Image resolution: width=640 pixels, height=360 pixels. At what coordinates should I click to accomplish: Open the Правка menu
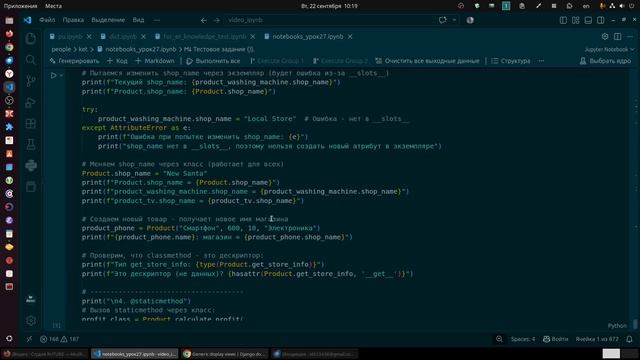point(73,20)
